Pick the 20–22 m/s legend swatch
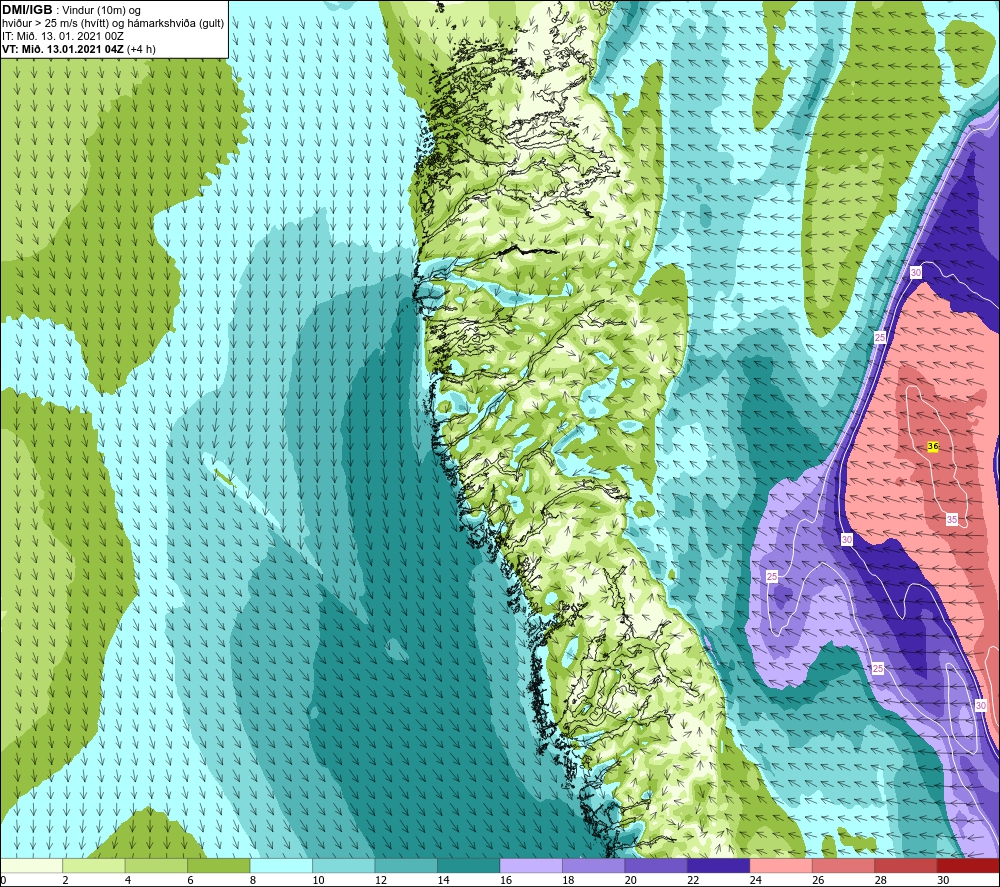 pos(656,865)
